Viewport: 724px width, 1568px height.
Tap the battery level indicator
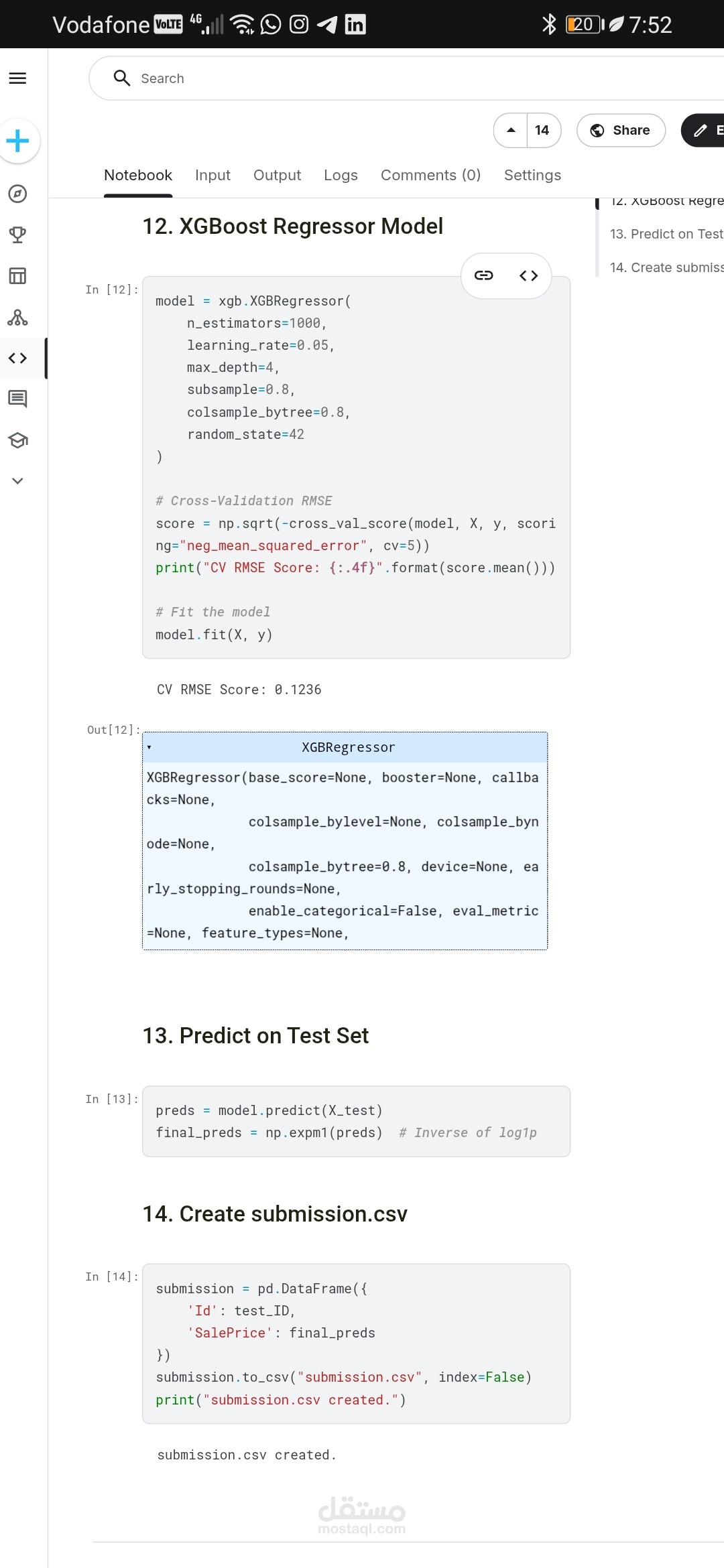pos(585,25)
